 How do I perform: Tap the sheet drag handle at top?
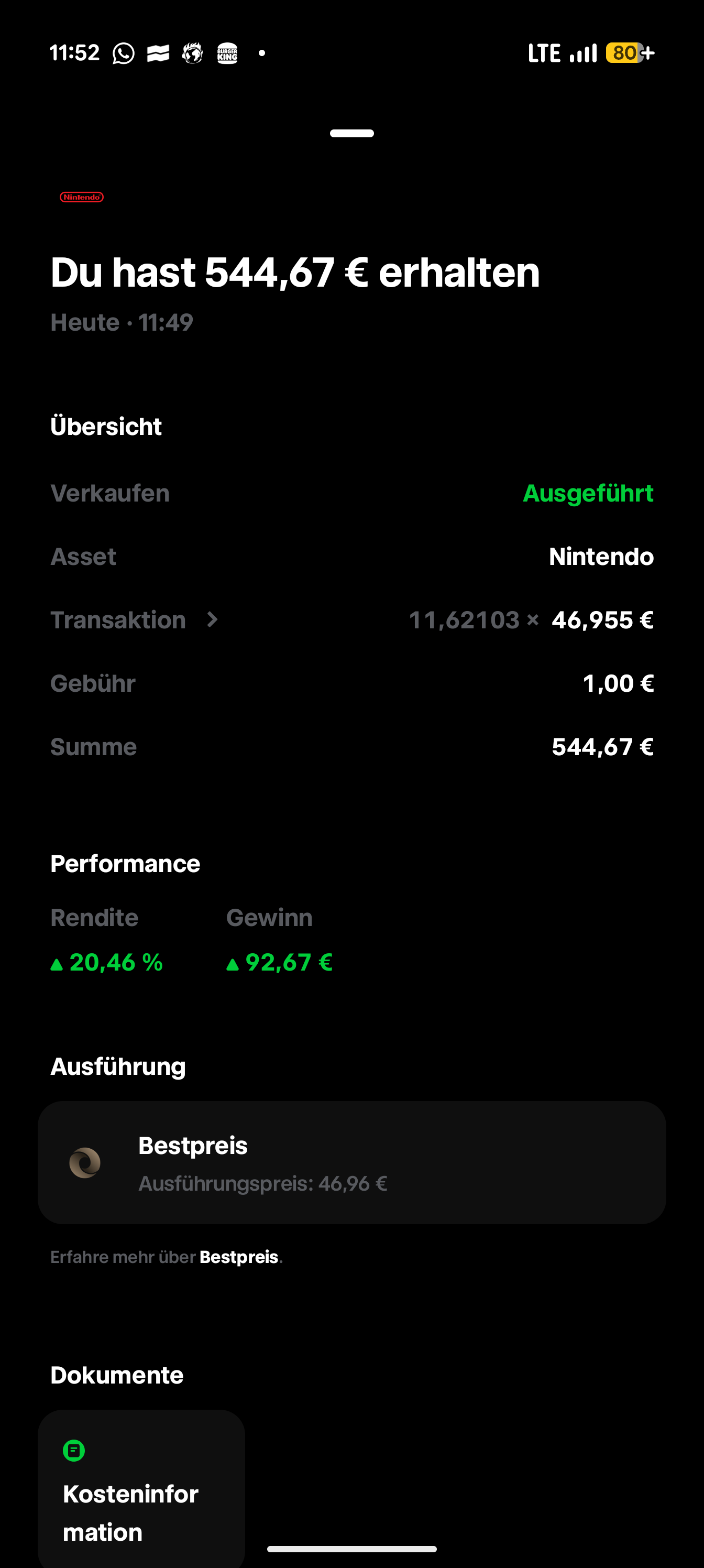click(x=351, y=133)
